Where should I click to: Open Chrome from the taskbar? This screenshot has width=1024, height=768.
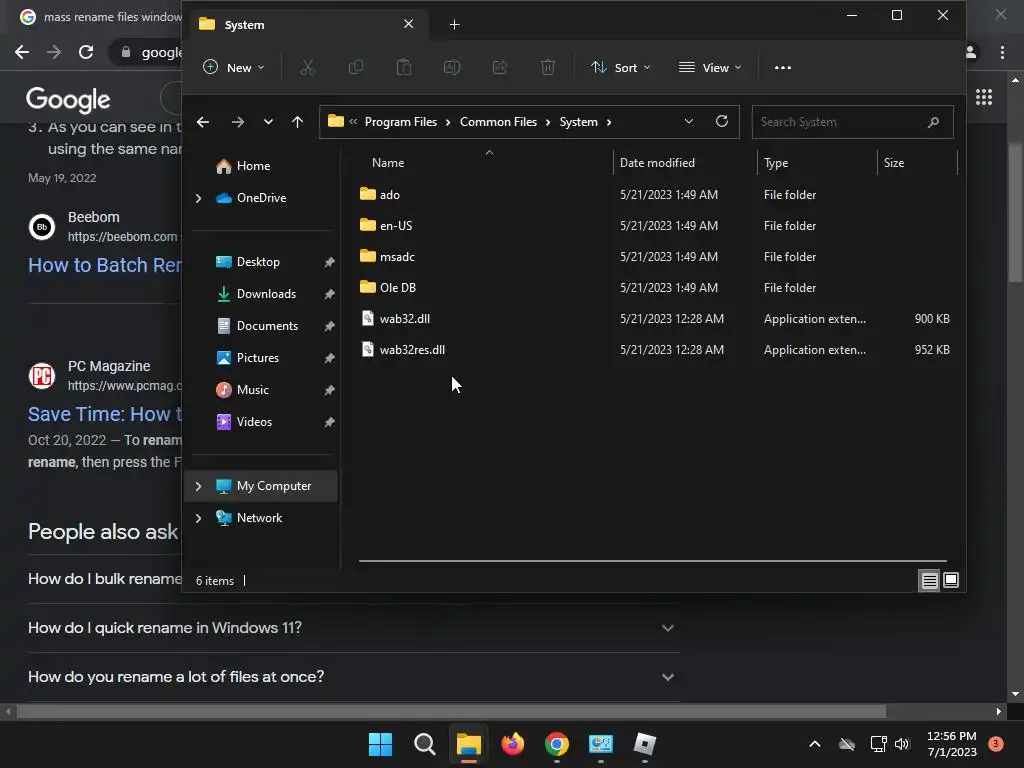556,744
